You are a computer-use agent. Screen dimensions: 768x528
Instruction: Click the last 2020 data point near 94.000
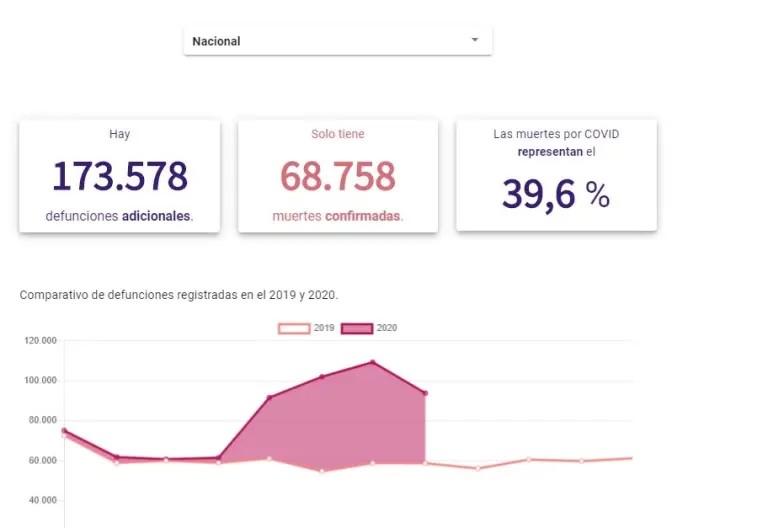tap(425, 393)
